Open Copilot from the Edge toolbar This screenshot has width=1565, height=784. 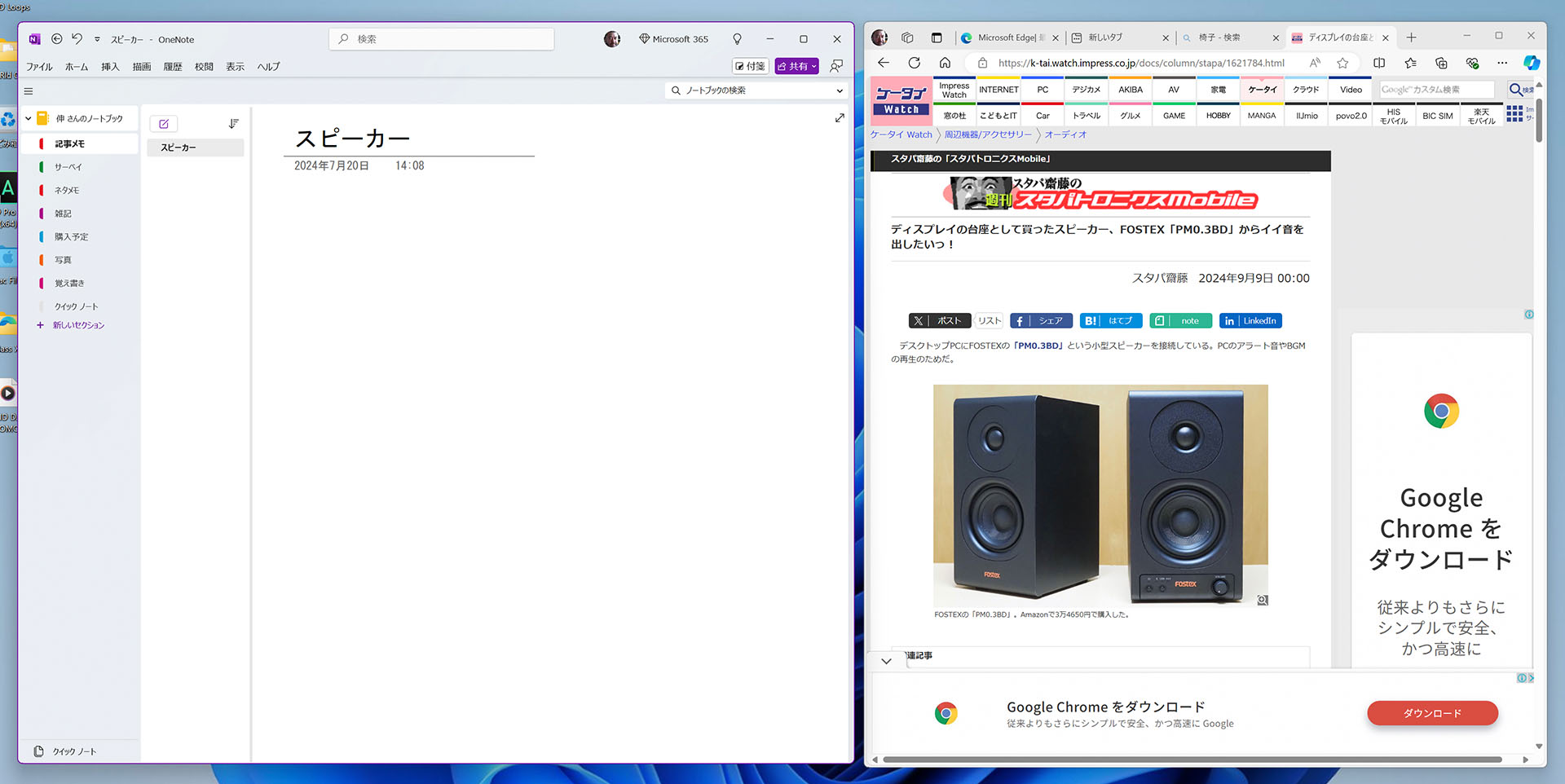(x=1532, y=63)
